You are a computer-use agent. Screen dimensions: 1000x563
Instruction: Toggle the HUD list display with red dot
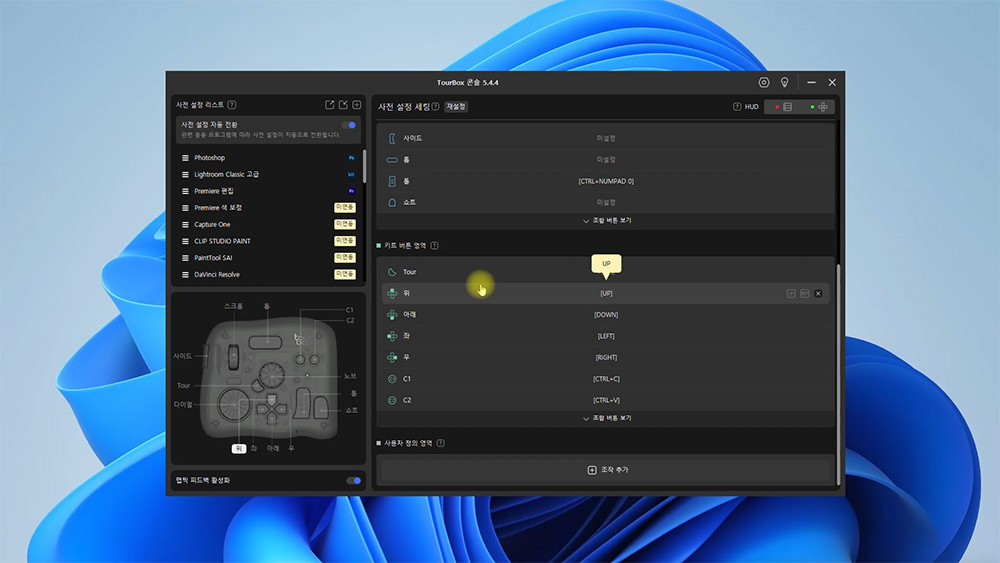(x=784, y=107)
